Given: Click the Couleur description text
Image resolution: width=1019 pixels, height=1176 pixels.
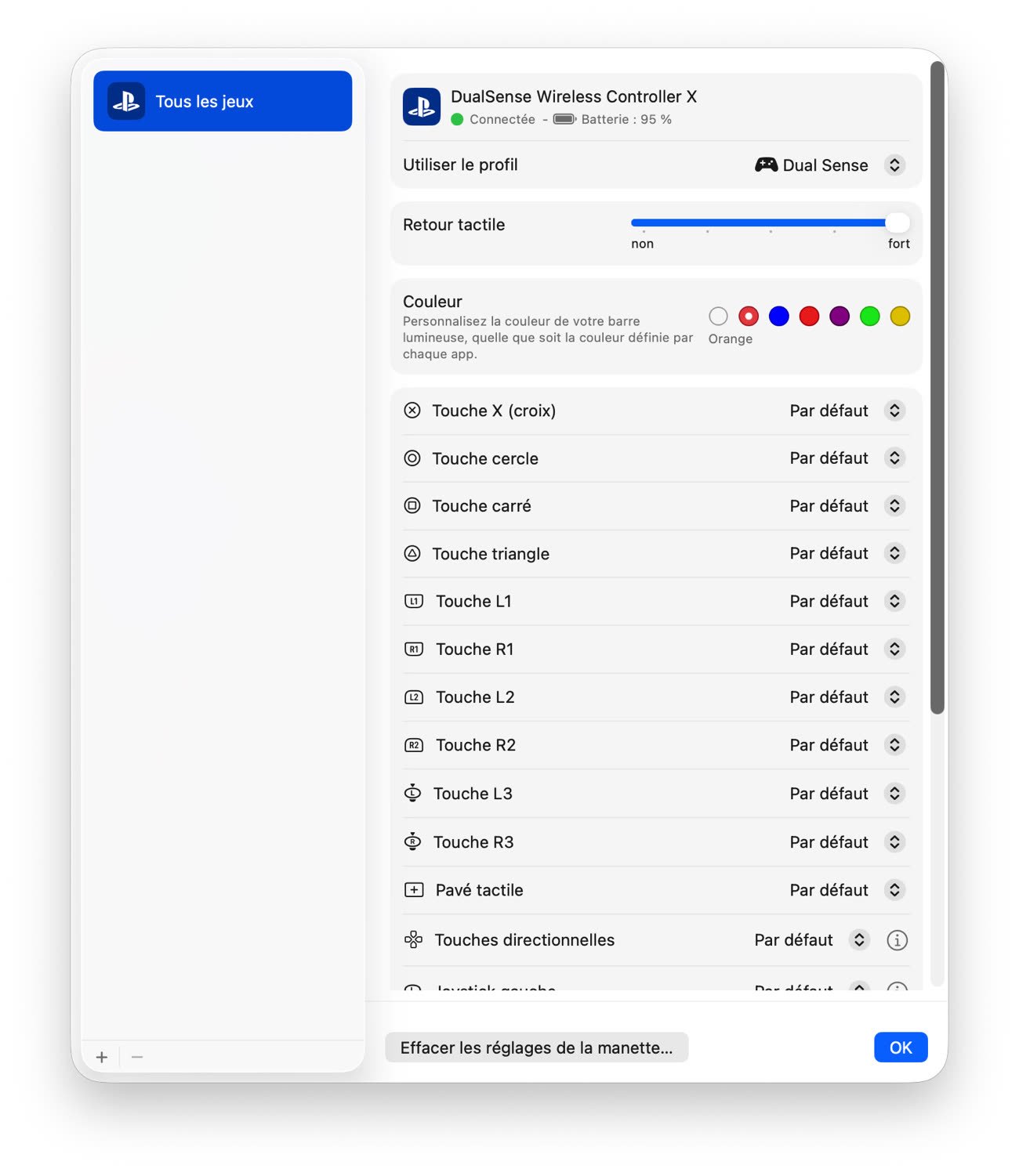Looking at the screenshot, I should click(548, 338).
